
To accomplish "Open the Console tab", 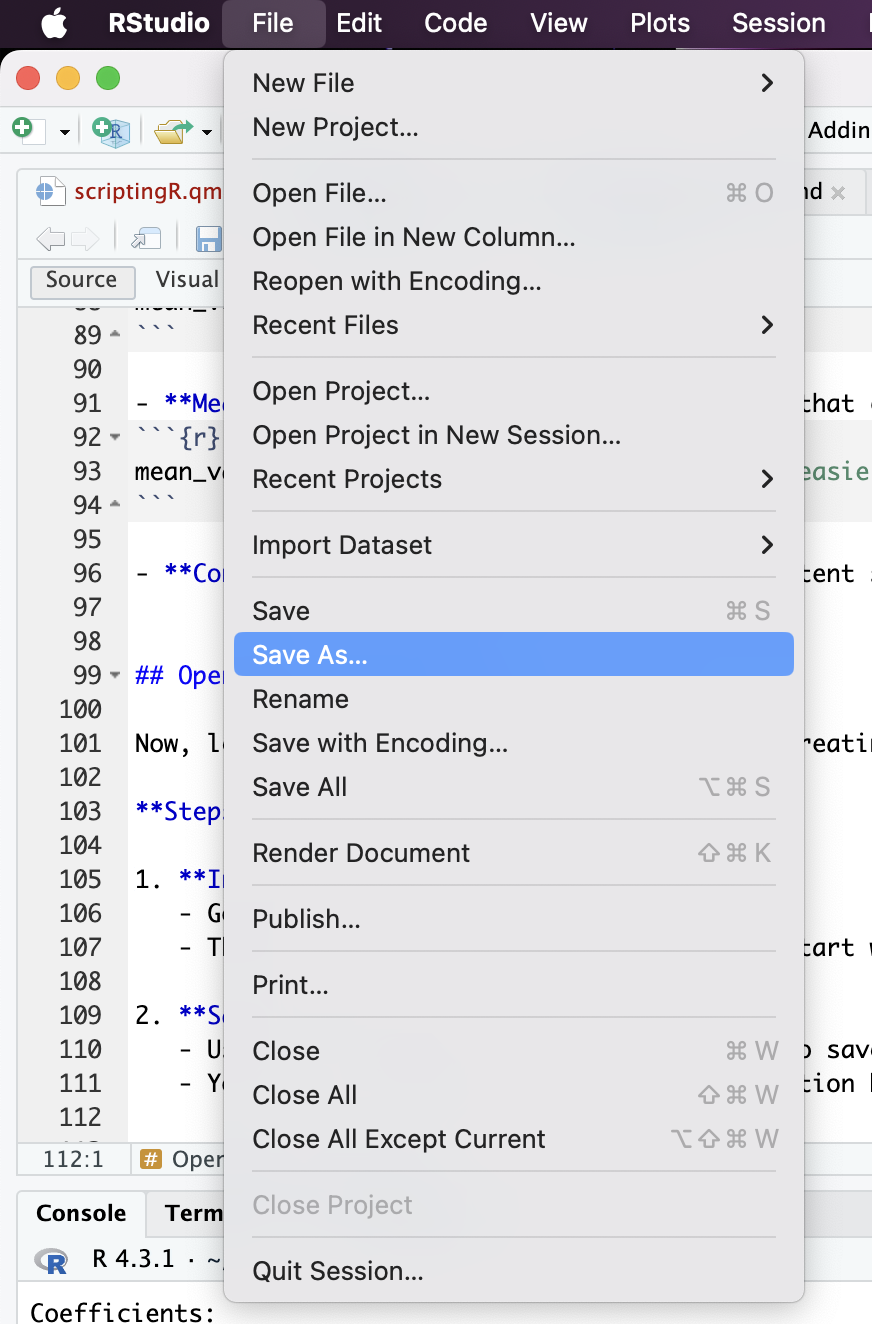I will point(81,1213).
